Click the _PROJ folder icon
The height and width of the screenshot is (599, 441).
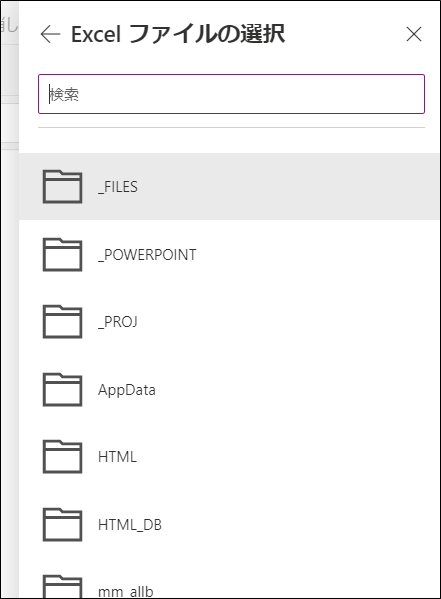click(62, 322)
